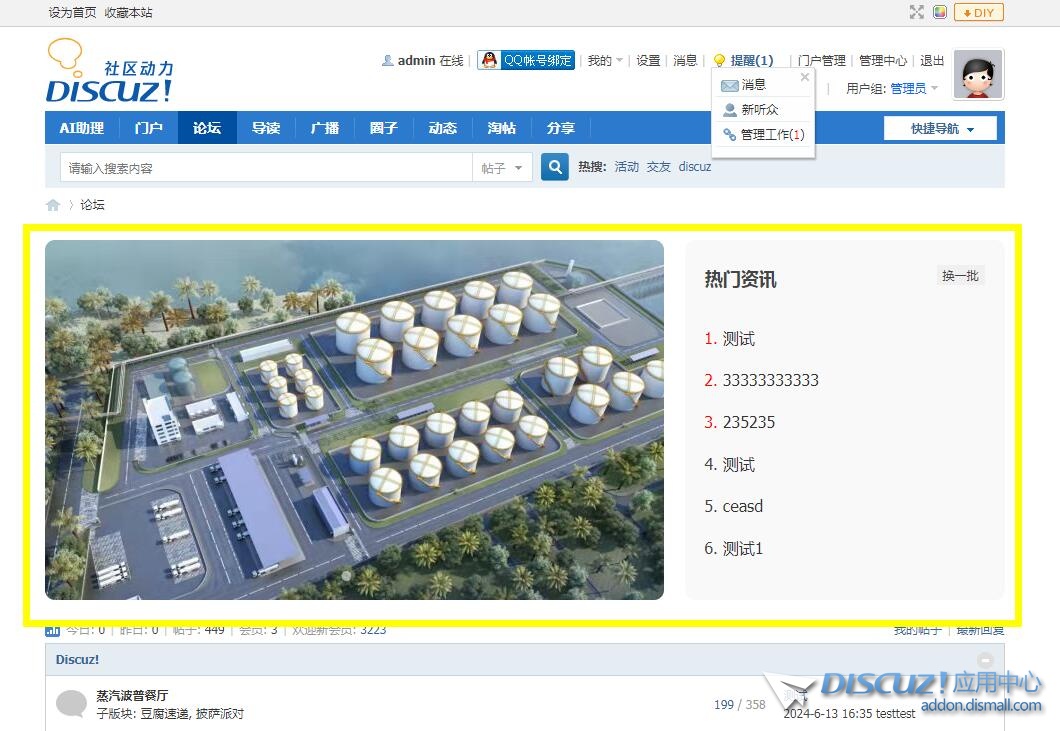The height and width of the screenshot is (731, 1060).
Task: Click hot search term 交友
Action: (658, 166)
